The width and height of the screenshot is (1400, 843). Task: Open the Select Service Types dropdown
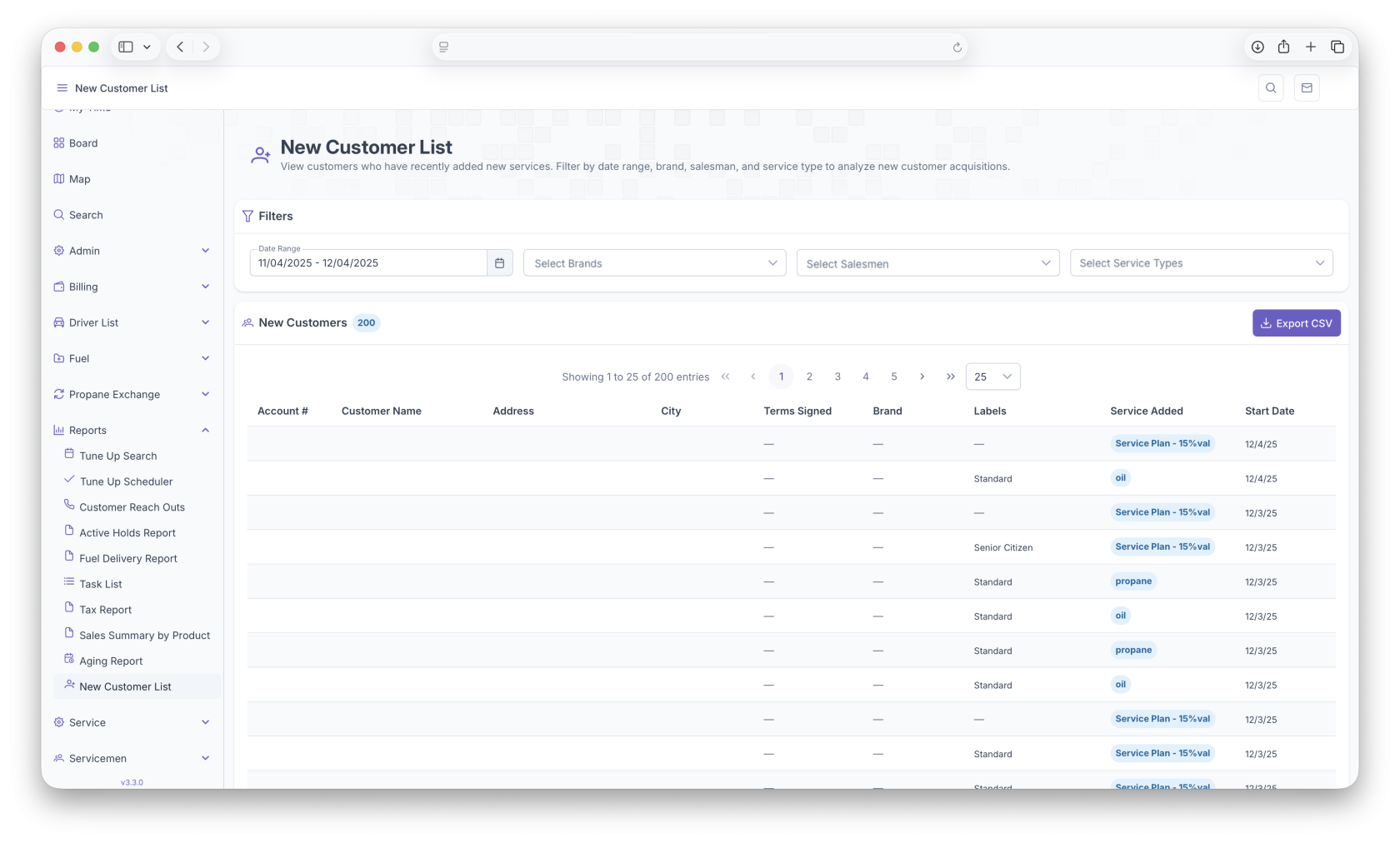1201,263
